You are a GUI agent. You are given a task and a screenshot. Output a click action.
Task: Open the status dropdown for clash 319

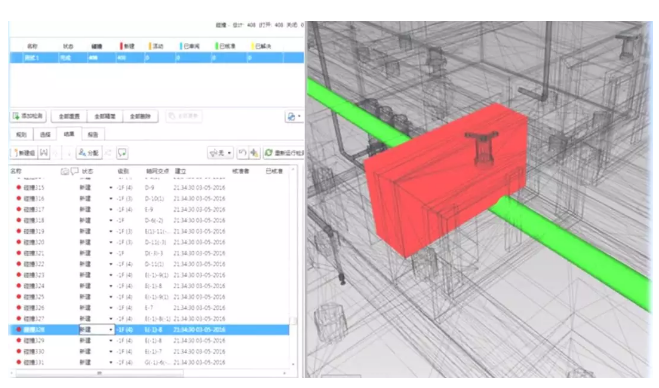(x=111, y=231)
